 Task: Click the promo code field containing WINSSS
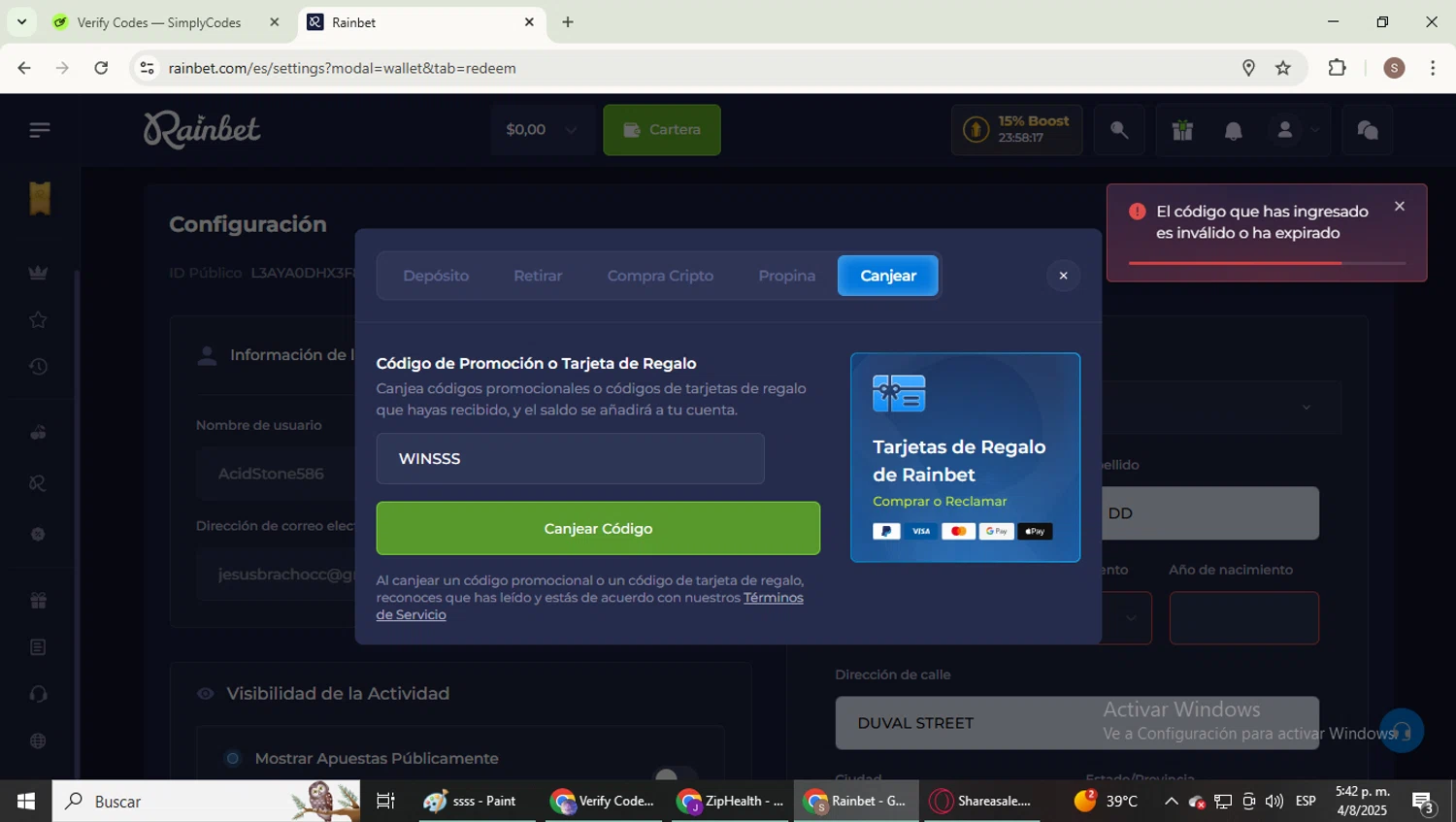[570, 458]
